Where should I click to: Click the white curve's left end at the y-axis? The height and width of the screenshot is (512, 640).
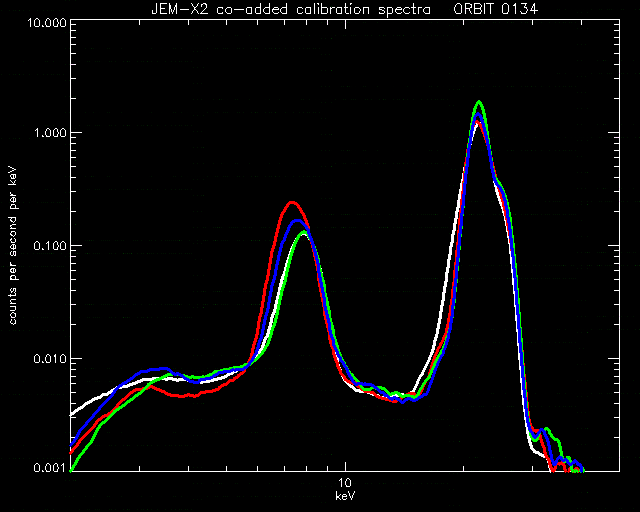coord(72,415)
